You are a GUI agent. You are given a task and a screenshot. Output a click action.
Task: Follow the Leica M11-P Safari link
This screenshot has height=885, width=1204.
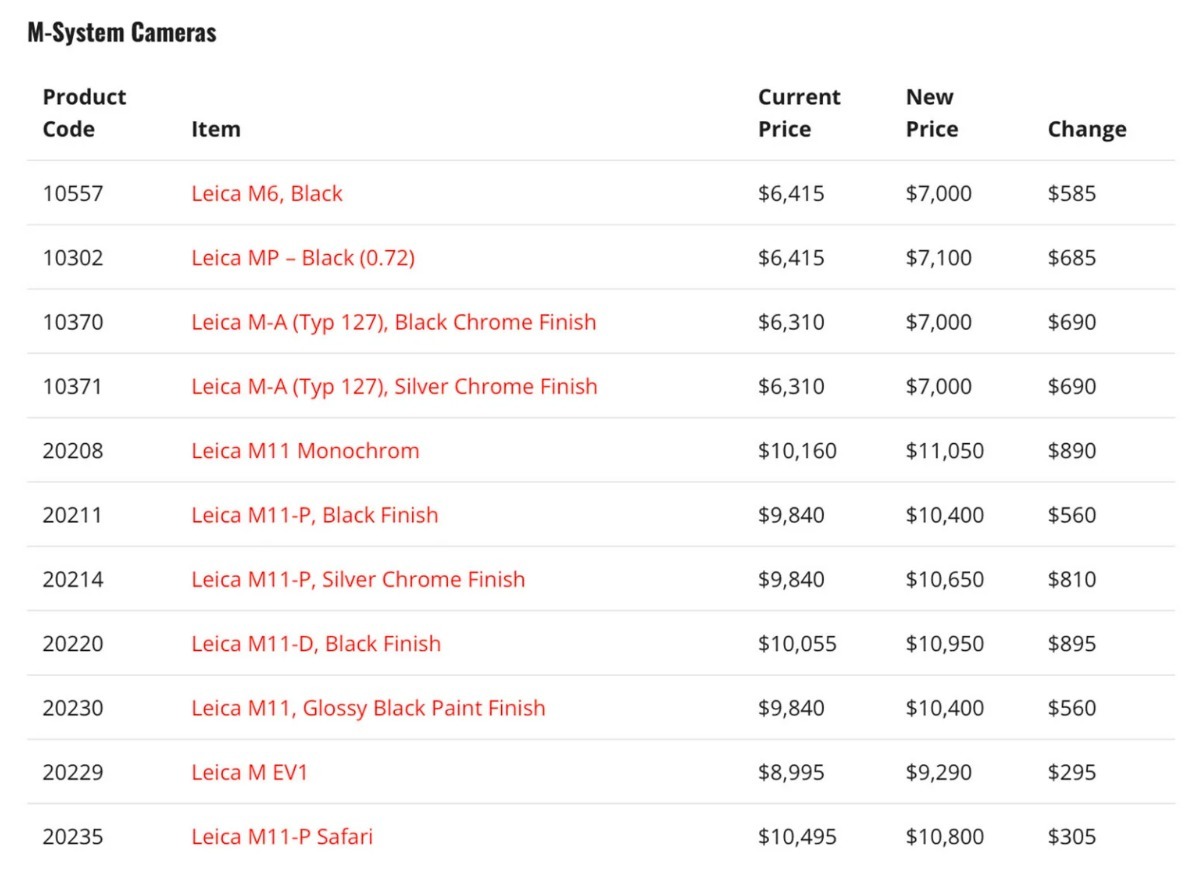pos(281,836)
